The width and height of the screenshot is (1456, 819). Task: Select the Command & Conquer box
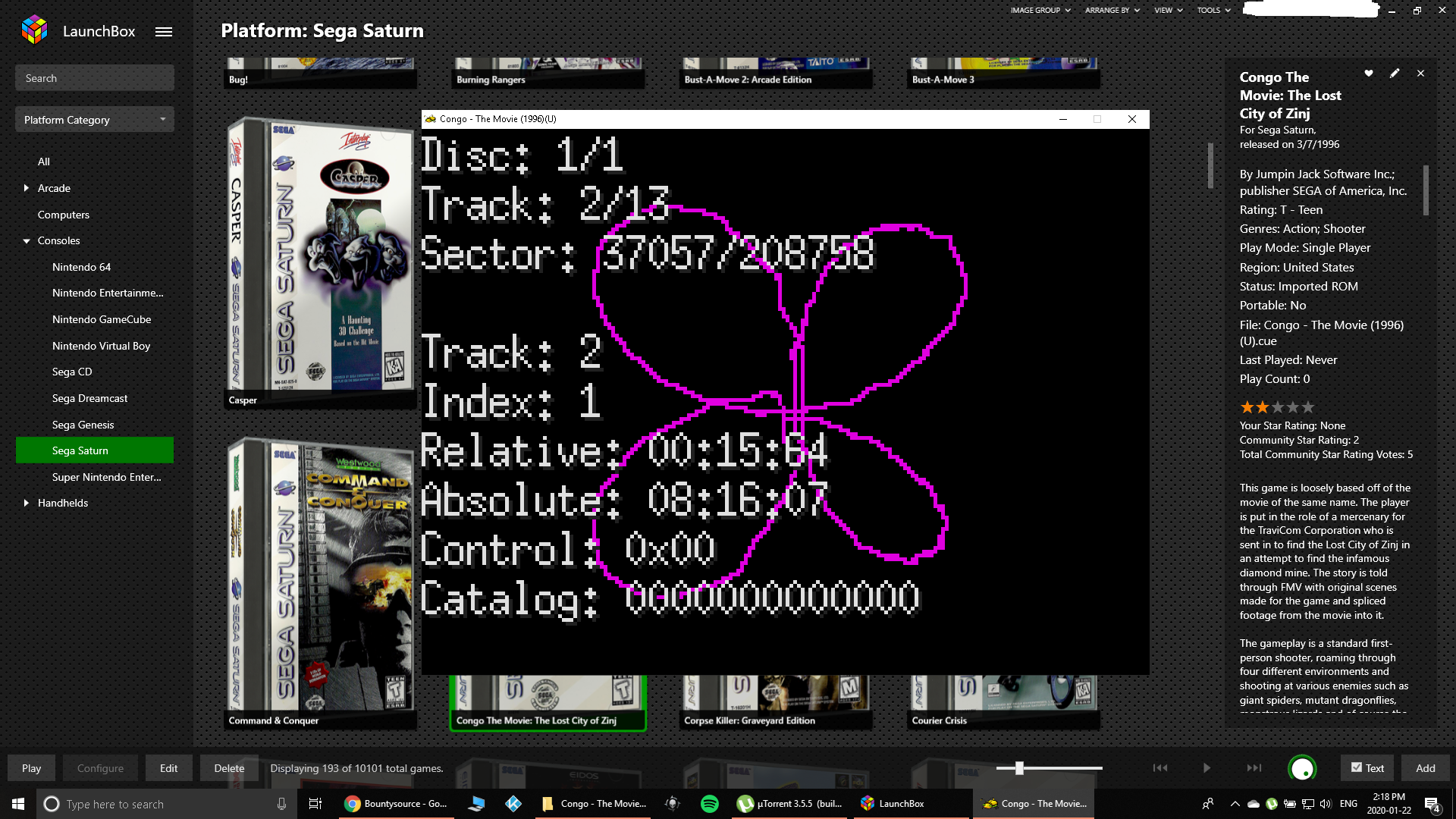(320, 582)
